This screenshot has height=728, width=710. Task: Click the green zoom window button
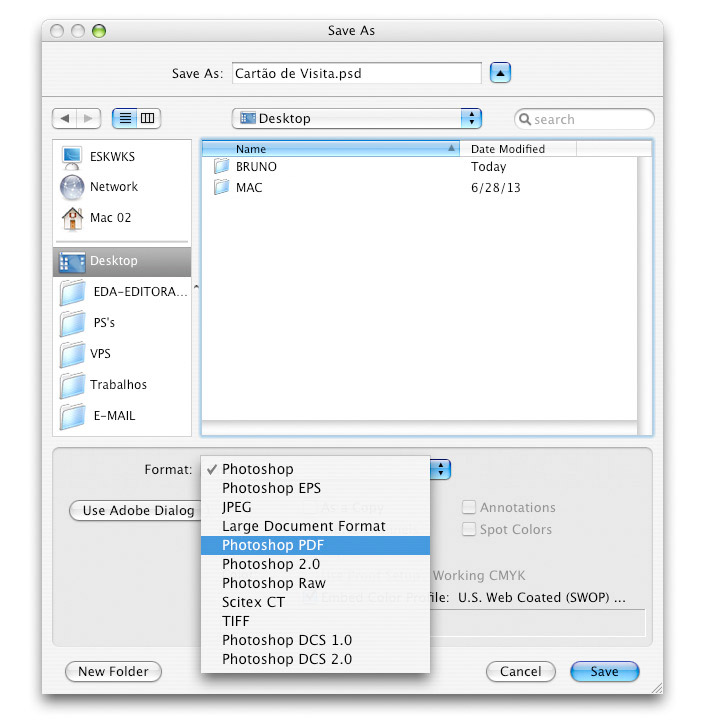[99, 31]
